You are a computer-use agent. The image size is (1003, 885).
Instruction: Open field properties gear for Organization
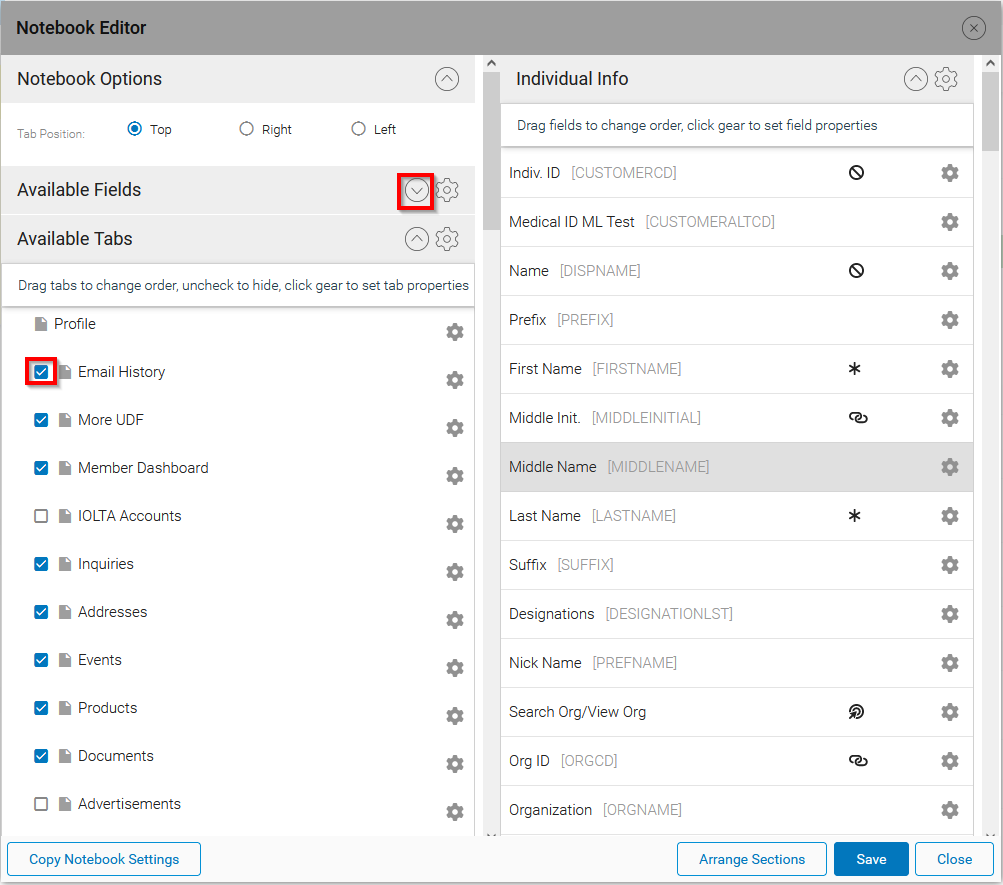point(950,810)
